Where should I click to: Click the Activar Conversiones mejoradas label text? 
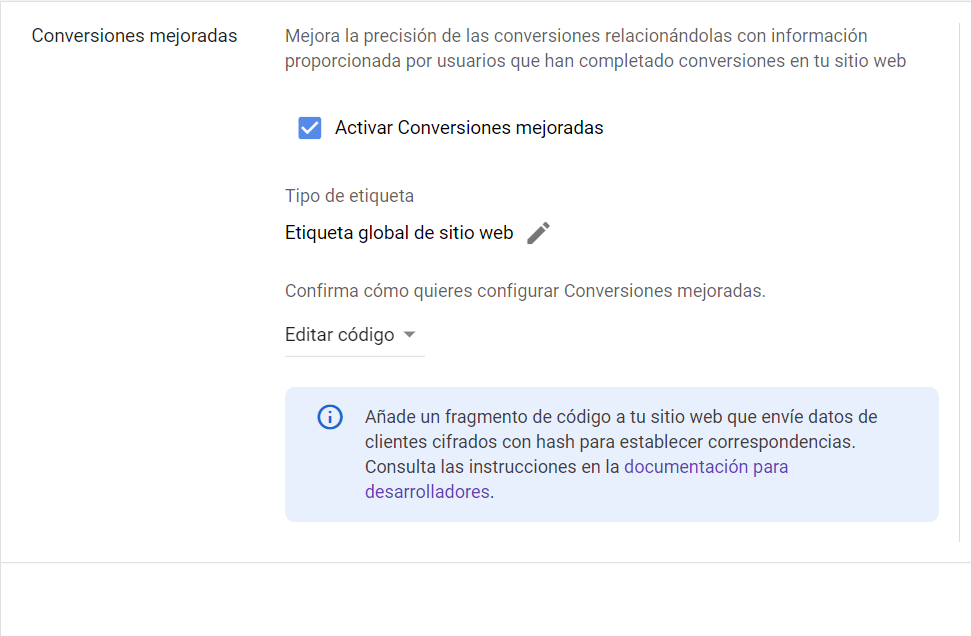pos(469,128)
